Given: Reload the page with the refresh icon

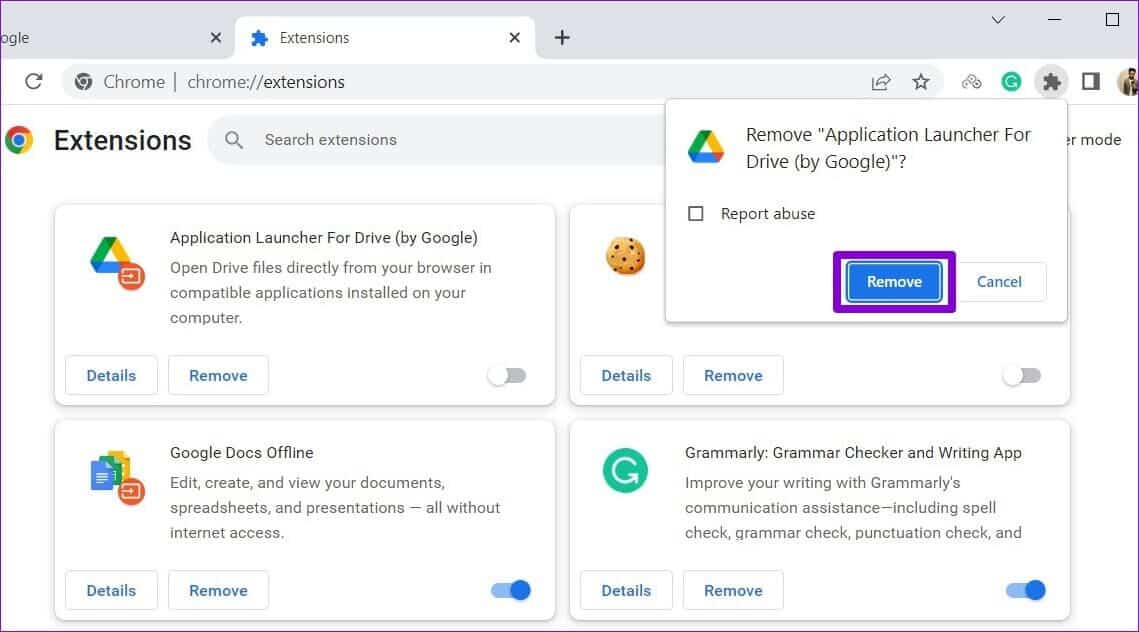Looking at the screenshot, I should 33,81.
